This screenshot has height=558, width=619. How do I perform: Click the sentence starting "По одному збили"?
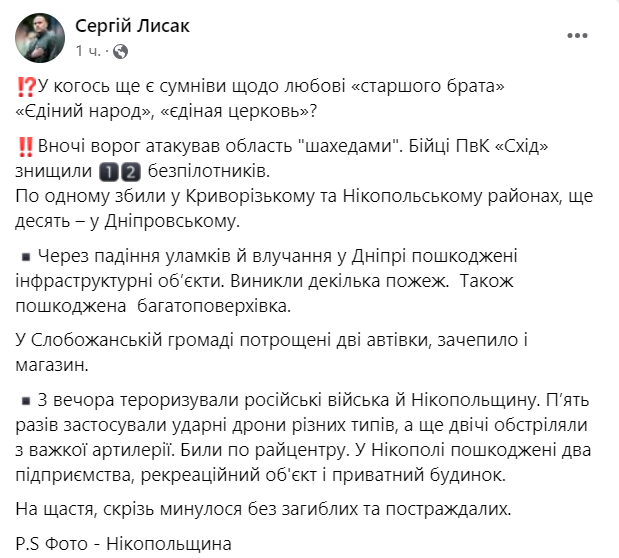point(300,192)
